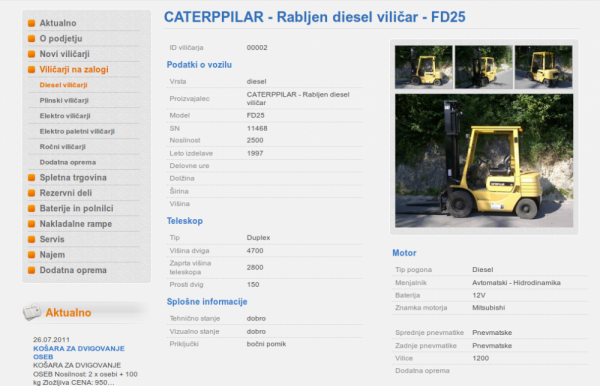
Task: Click the orange bullet beside Spletna trgovina
Action: tap(32, 178)
